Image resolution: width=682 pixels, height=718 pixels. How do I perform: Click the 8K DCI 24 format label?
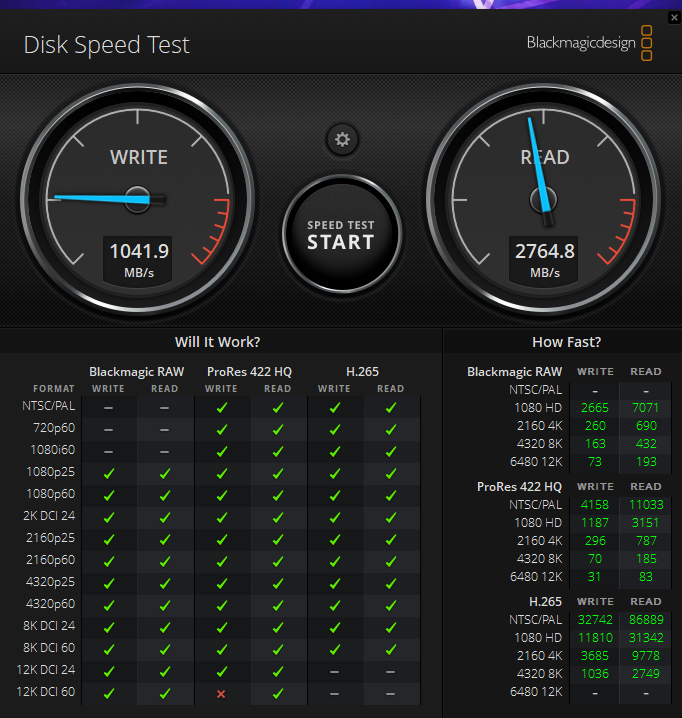point(49,626)
